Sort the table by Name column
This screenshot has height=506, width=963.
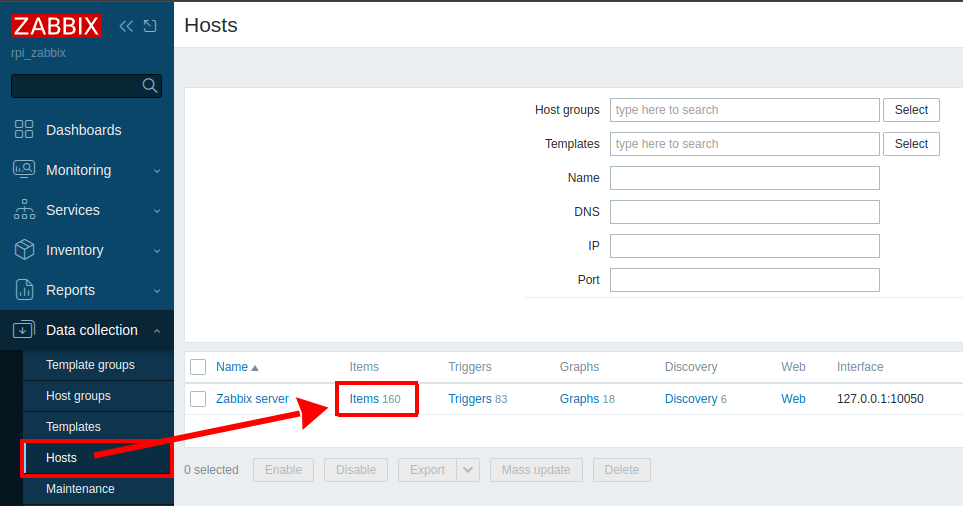(x=232, y=367)
